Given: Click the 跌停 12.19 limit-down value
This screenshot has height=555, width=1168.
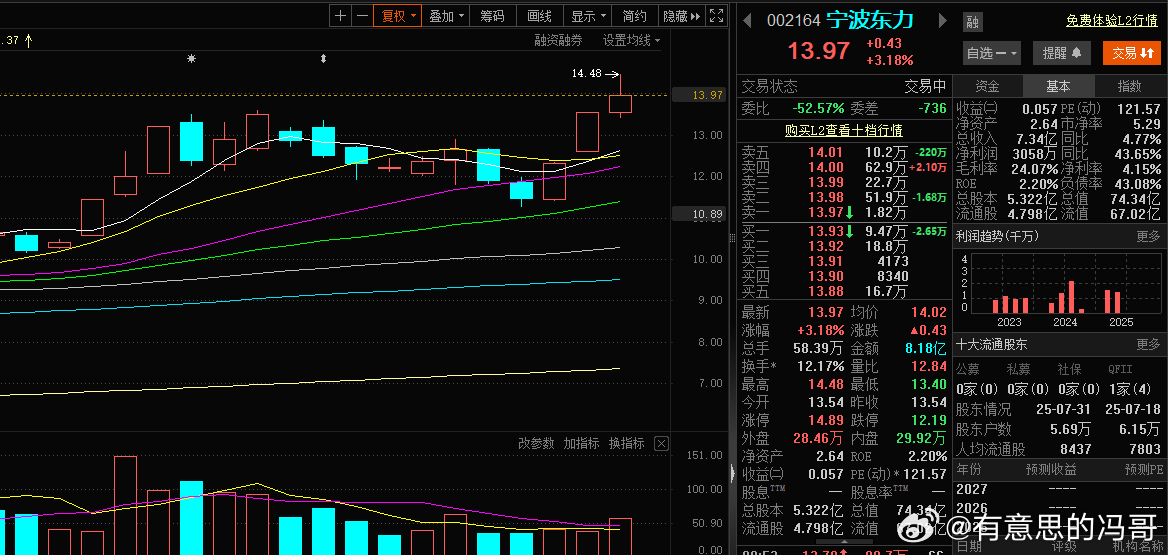Looking at the screenshot, I should point(930,420).
